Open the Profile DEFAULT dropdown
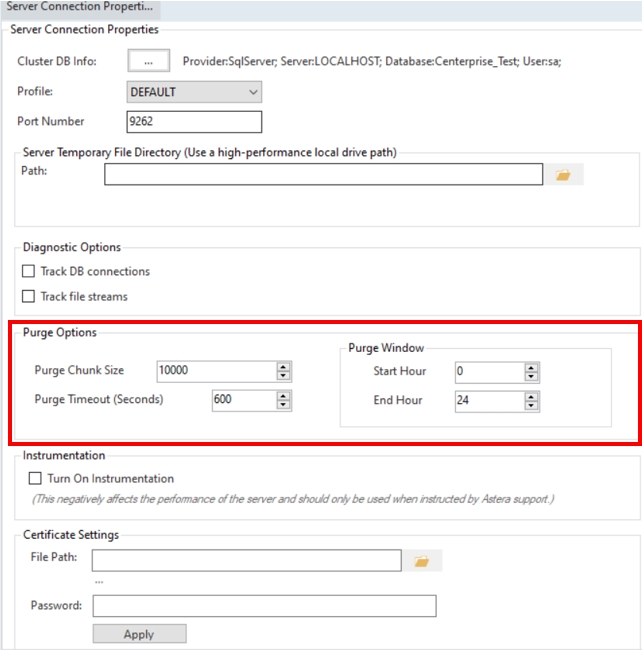 194,92
